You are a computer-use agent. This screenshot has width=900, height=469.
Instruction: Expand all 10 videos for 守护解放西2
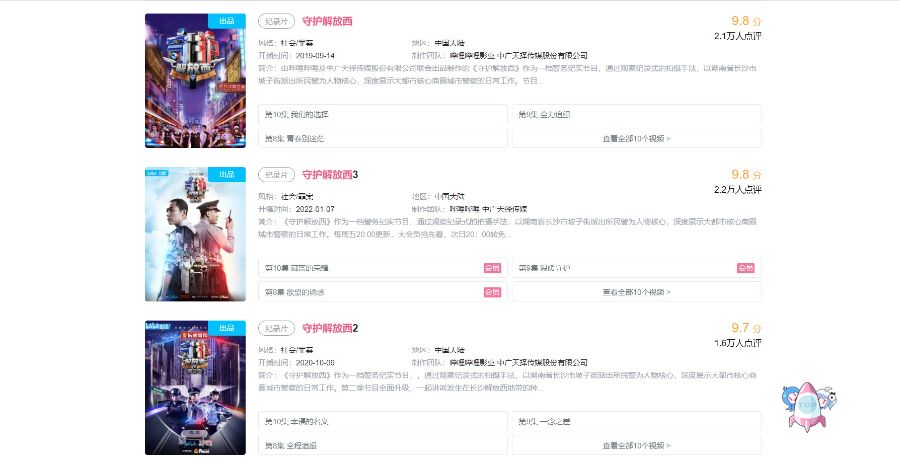pyautogui.click(x=637, y=445)
